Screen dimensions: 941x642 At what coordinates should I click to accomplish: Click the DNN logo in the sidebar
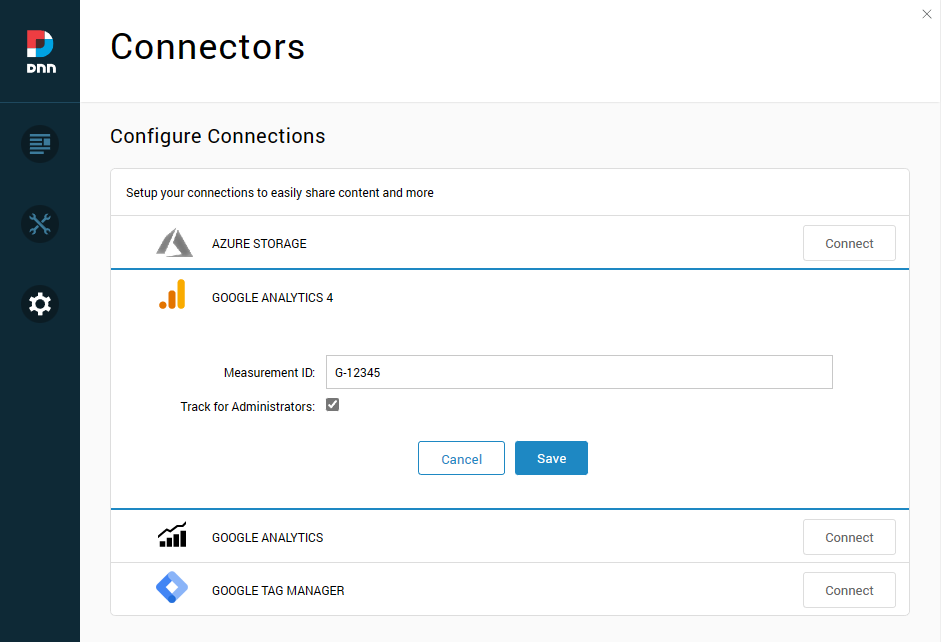pyautogui.click(x=40, y=51)
